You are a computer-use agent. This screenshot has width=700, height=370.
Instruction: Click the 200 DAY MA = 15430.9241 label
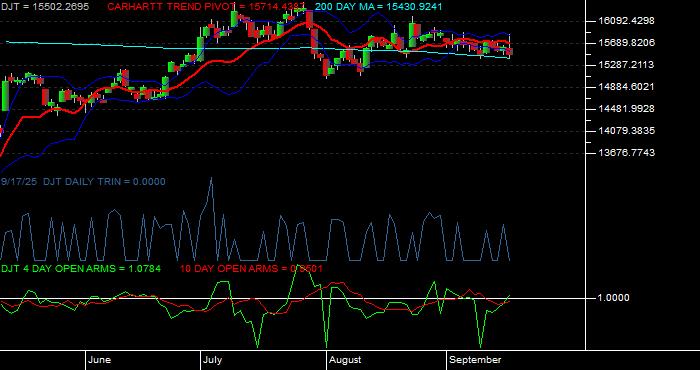coord(379,7)
